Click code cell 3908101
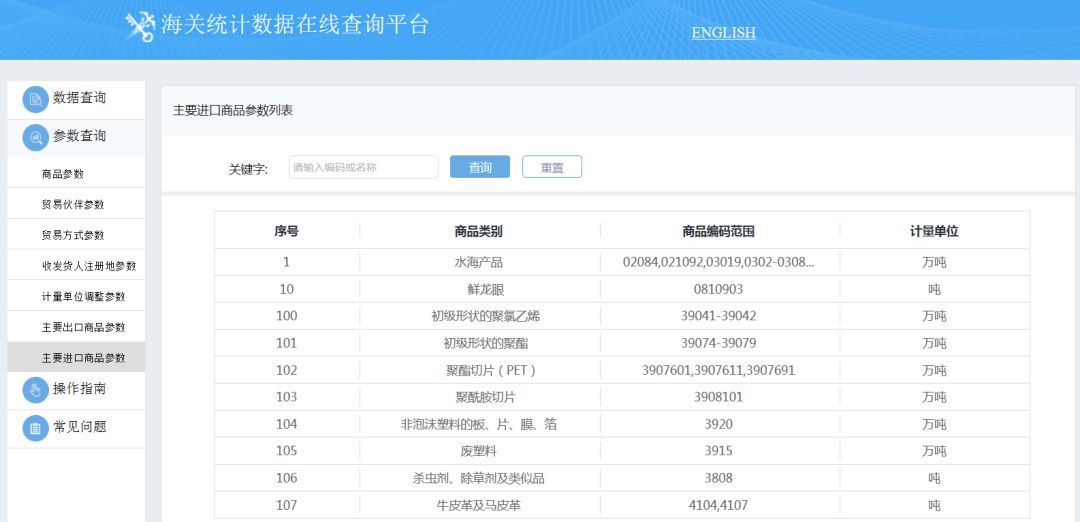 [718, 397]
